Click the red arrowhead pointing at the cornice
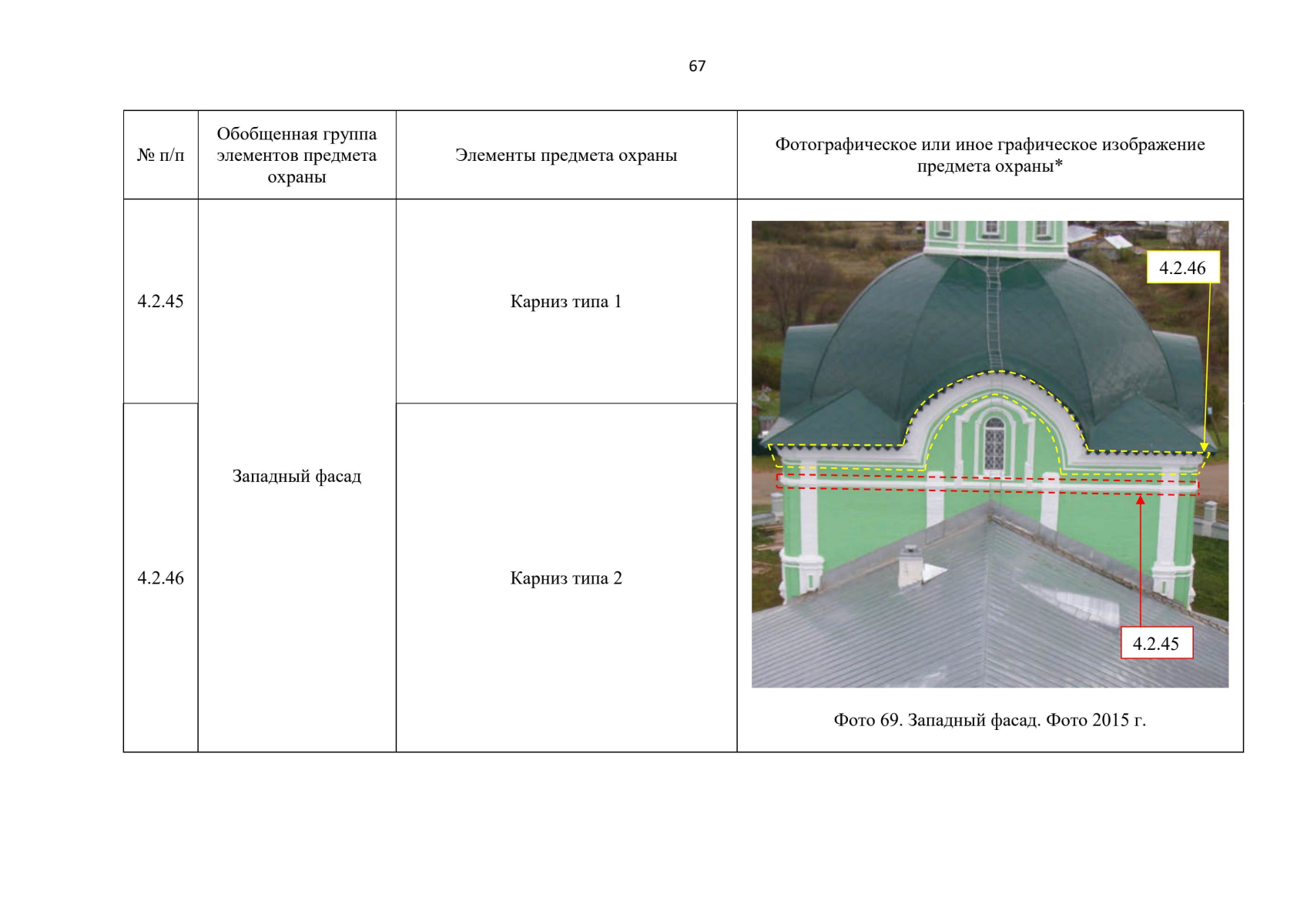Viewport: 1307px width, 924px height. (x=1141, y=501)
